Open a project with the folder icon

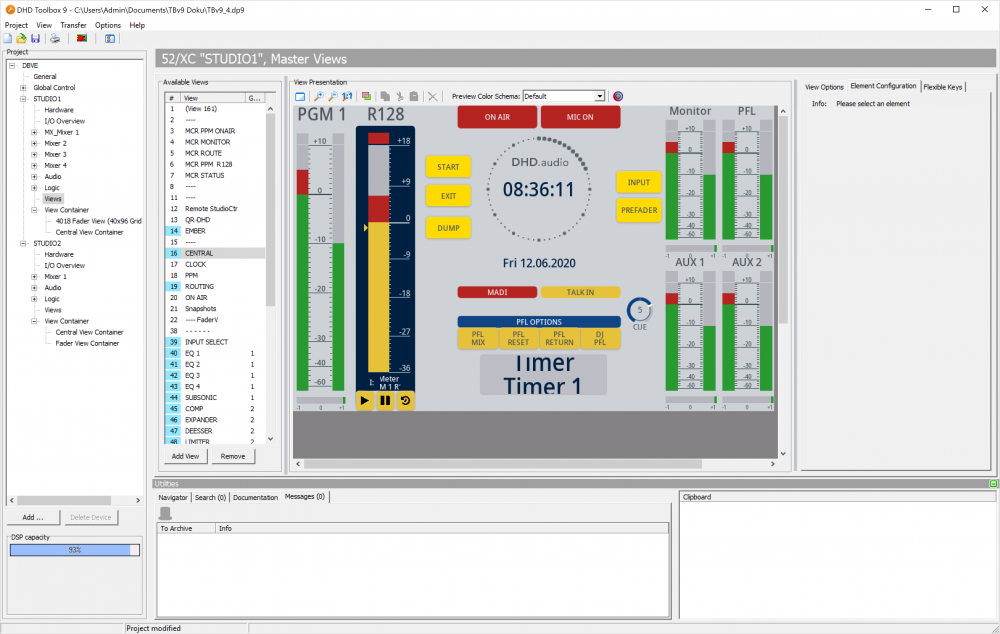[21, 38]
